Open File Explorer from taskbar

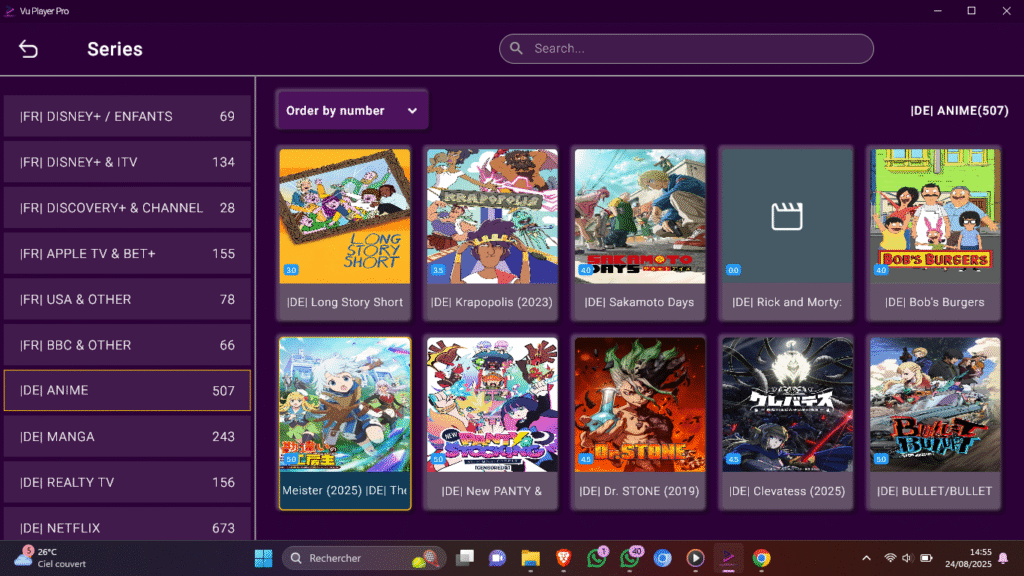click(x=530, y=558)
